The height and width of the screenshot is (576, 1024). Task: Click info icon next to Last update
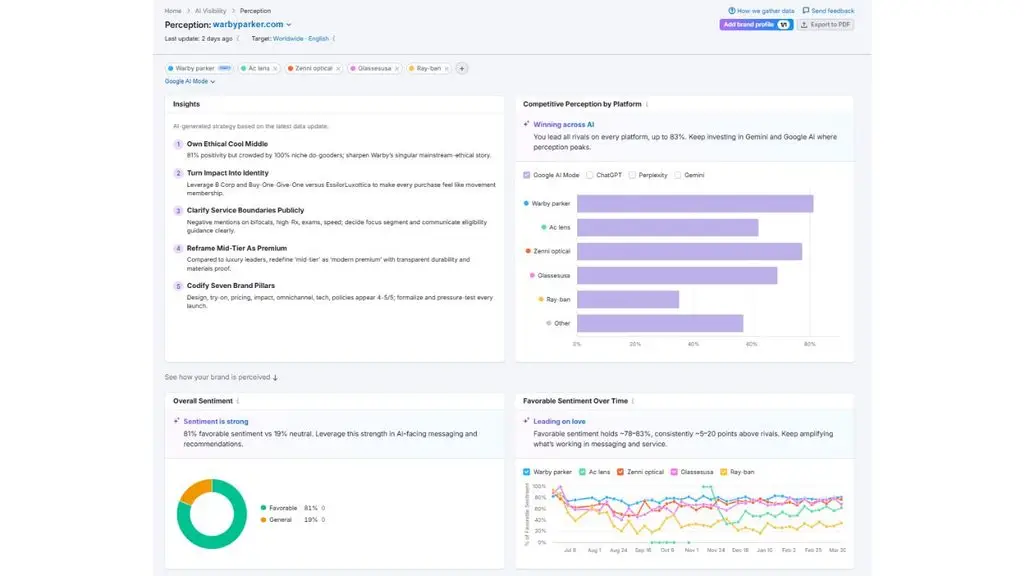tap(238, 39)
